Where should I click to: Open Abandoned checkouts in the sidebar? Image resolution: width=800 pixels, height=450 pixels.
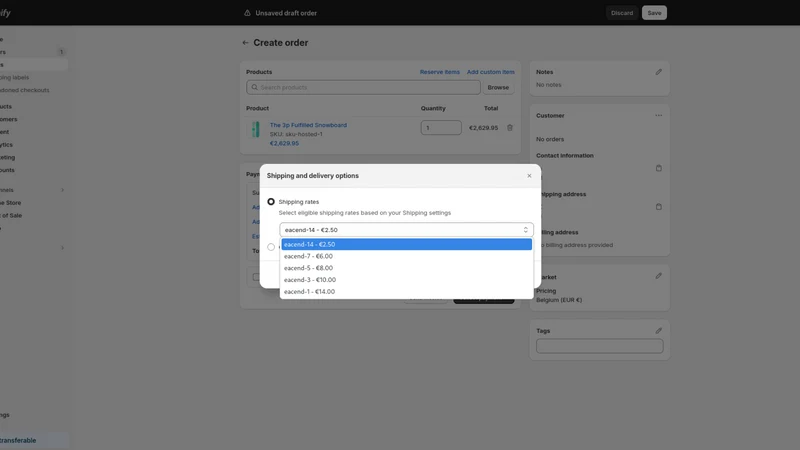[24, 90]
